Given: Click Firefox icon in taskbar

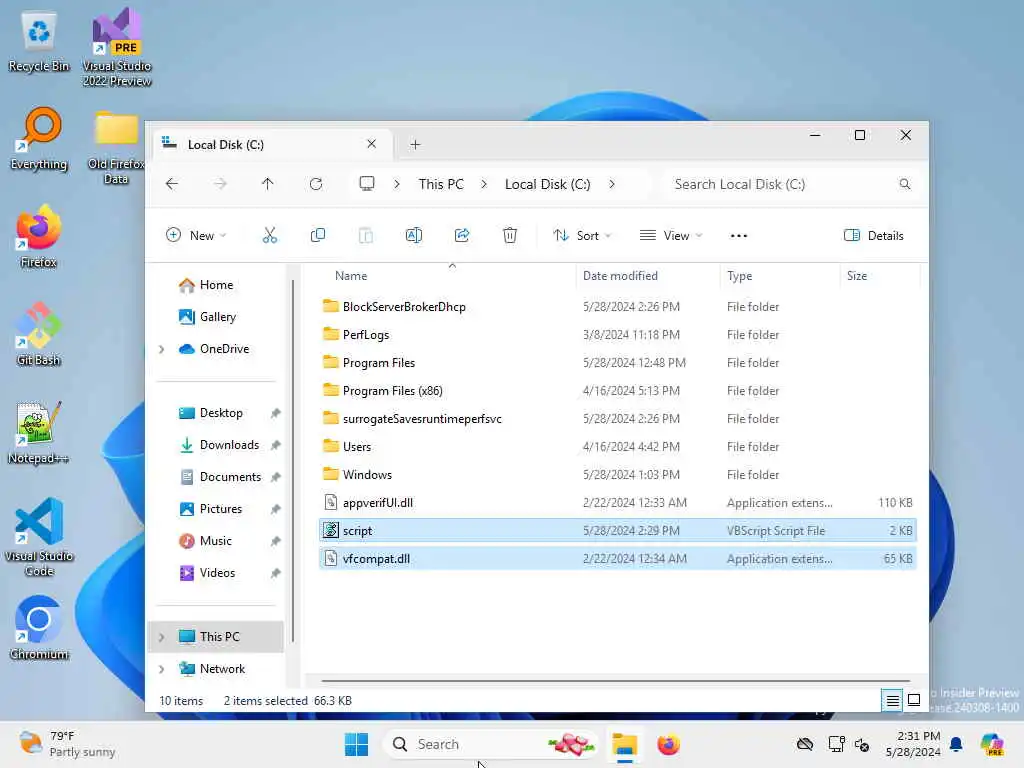Looking at the screenshot, I should pos(669,744).
